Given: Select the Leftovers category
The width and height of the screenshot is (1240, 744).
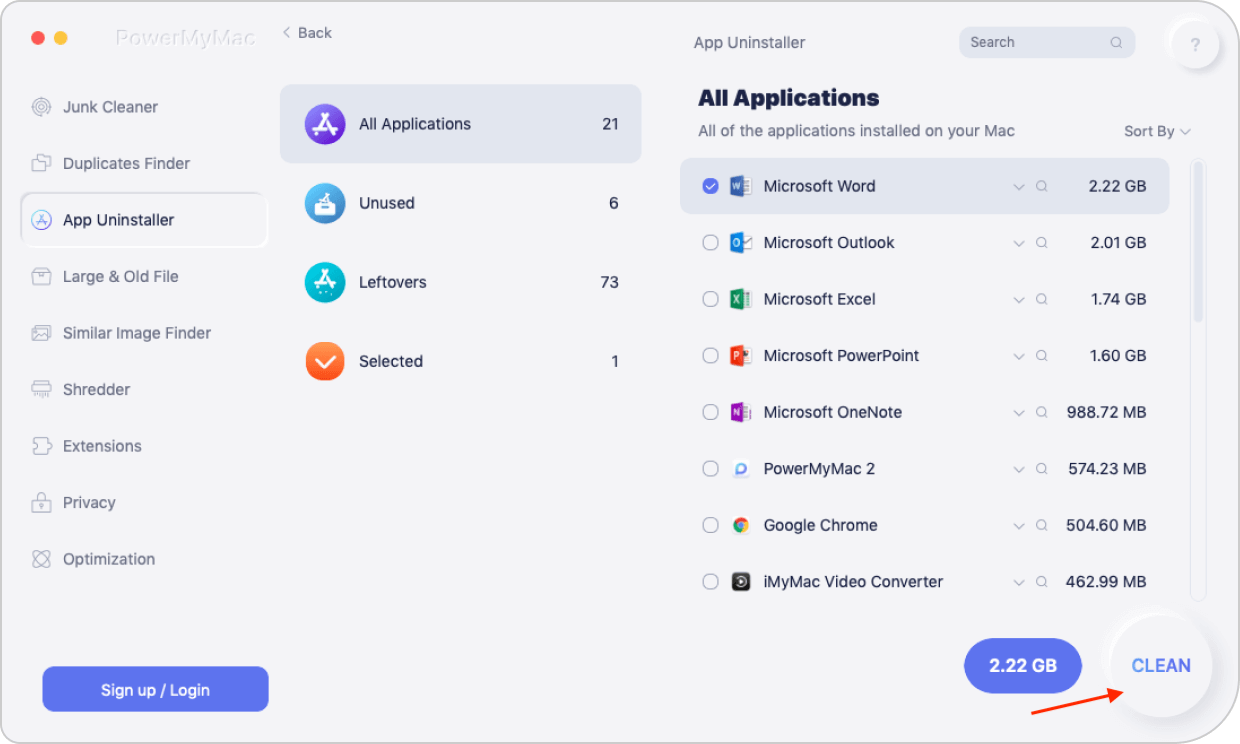Looking at the screenshot, I should pos(460,282).
